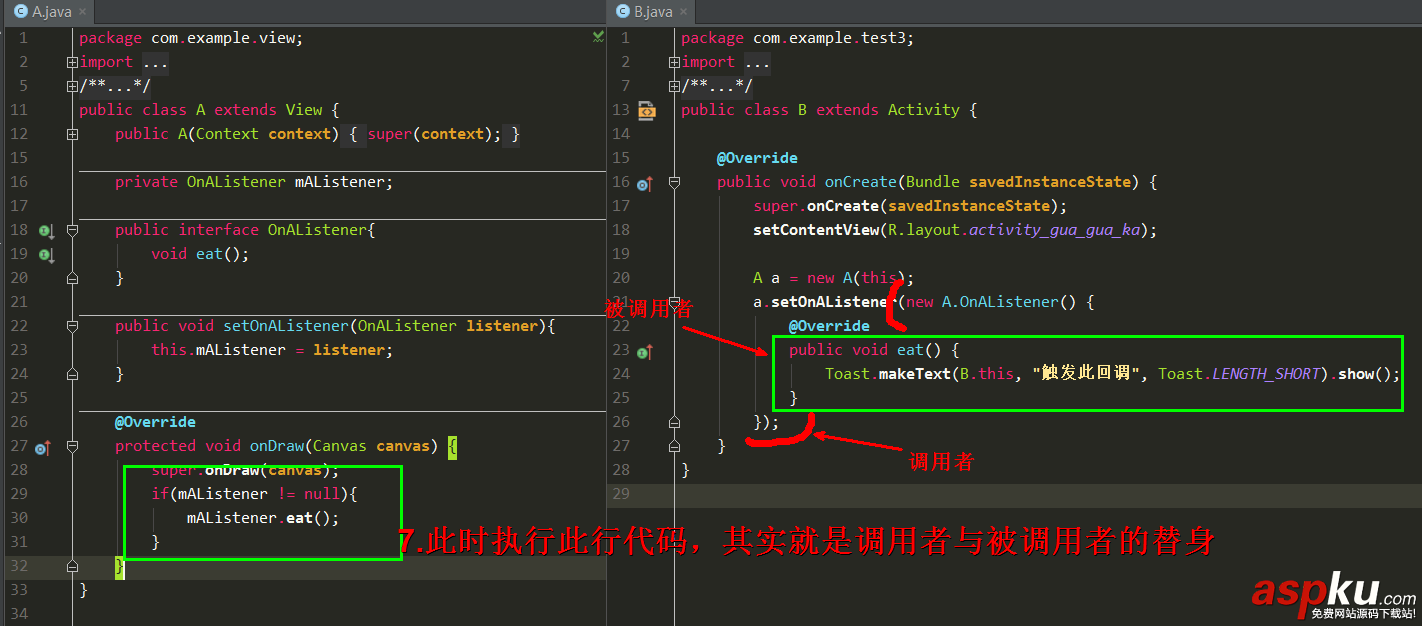1422x626 pixels.
Task: Click 'LENGTH_SHORT' constant in B.java
Action: click(x=1266, y=374)
